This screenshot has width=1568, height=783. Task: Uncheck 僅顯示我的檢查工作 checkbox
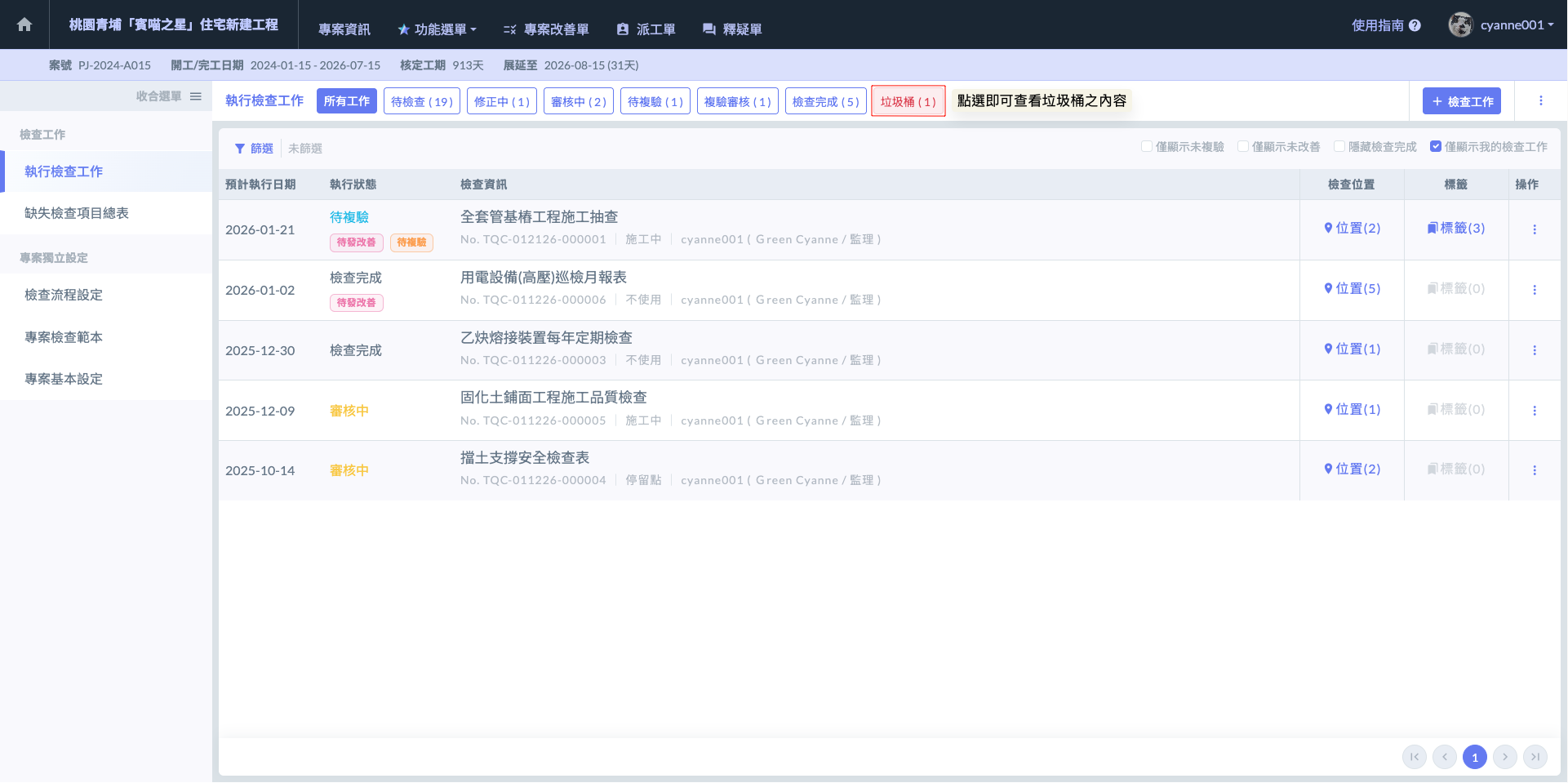[x=1436, y=147]
